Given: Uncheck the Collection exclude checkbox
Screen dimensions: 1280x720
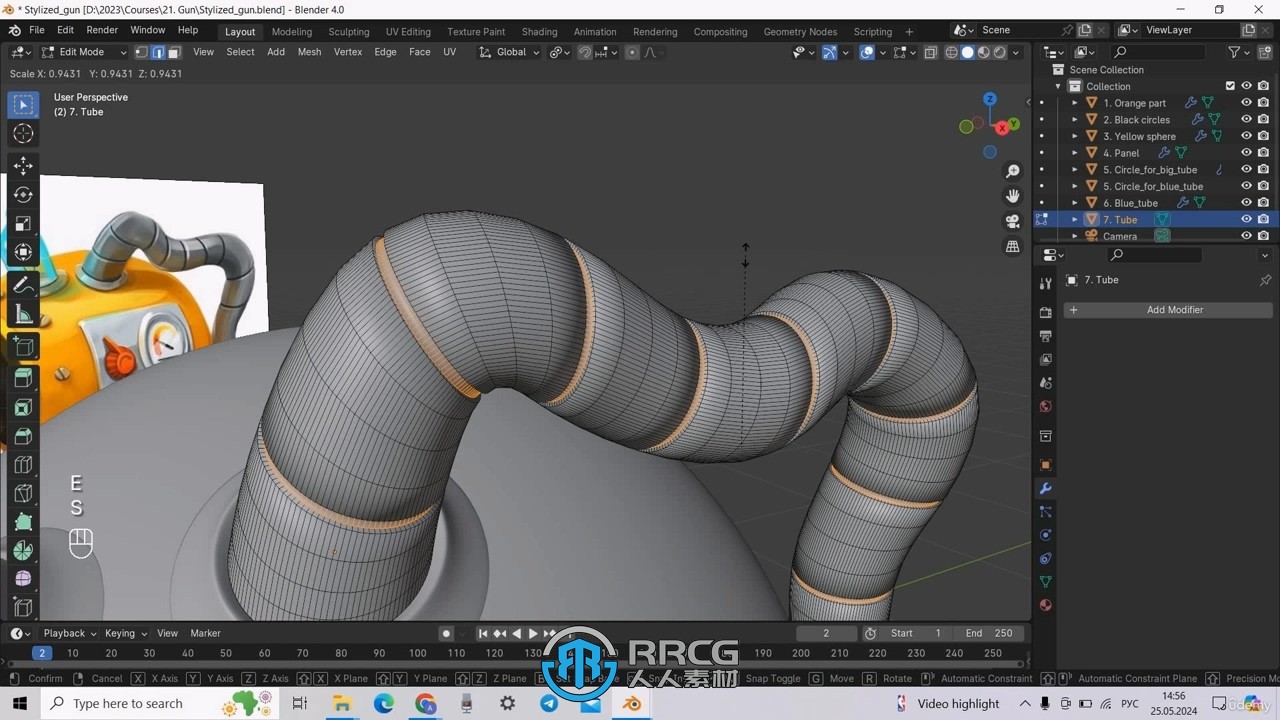Looking at the screenshot, I should tap(1230, 86).
